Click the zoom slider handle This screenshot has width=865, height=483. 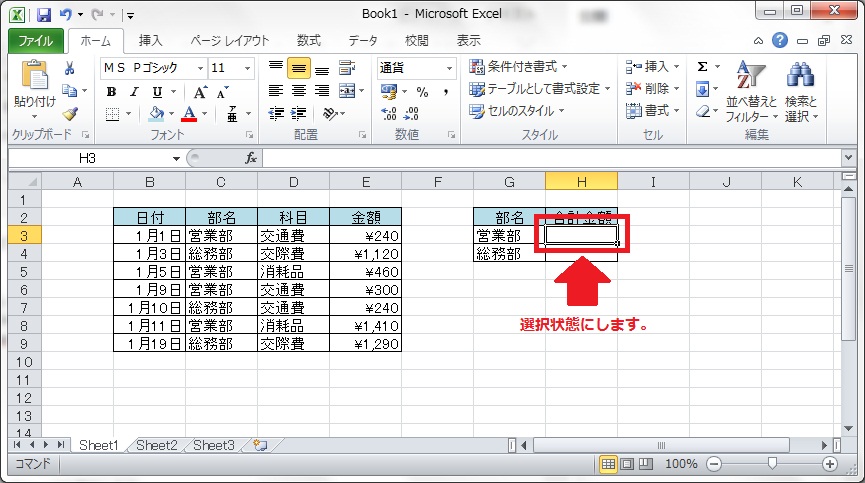point(772,464)
